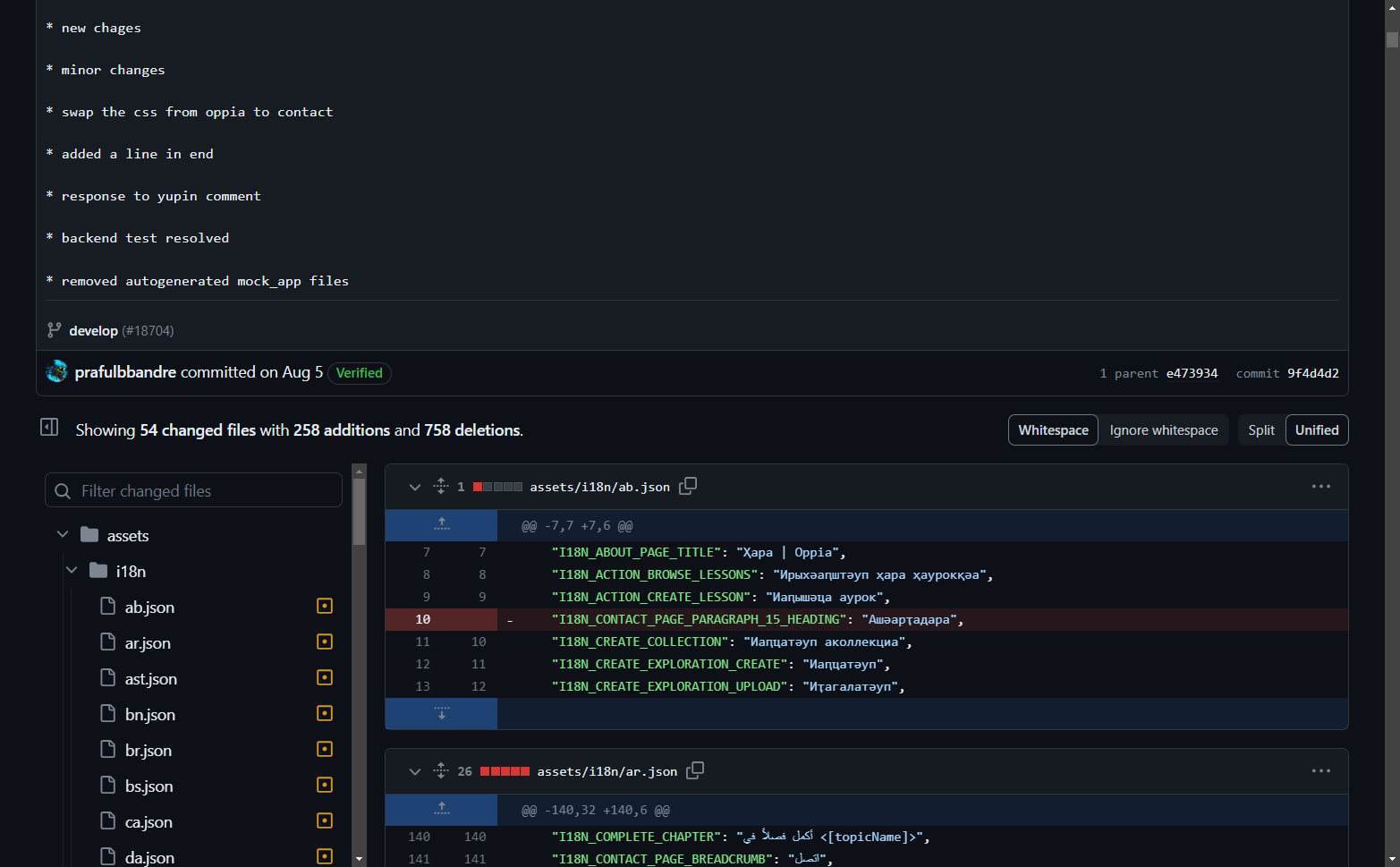Click modified indicator beside ca.json
This screenshot has height=867, width=1400.
coord(325,821)
